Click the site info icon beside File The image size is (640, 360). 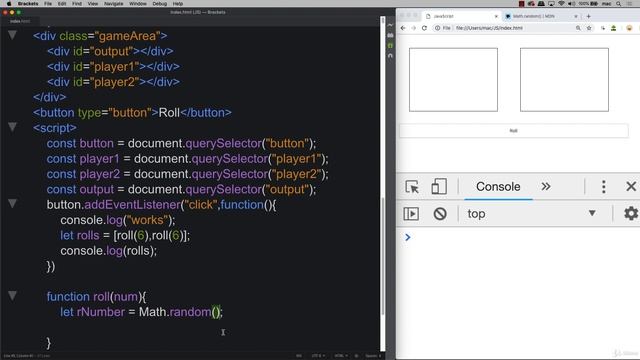pos(437,28)
